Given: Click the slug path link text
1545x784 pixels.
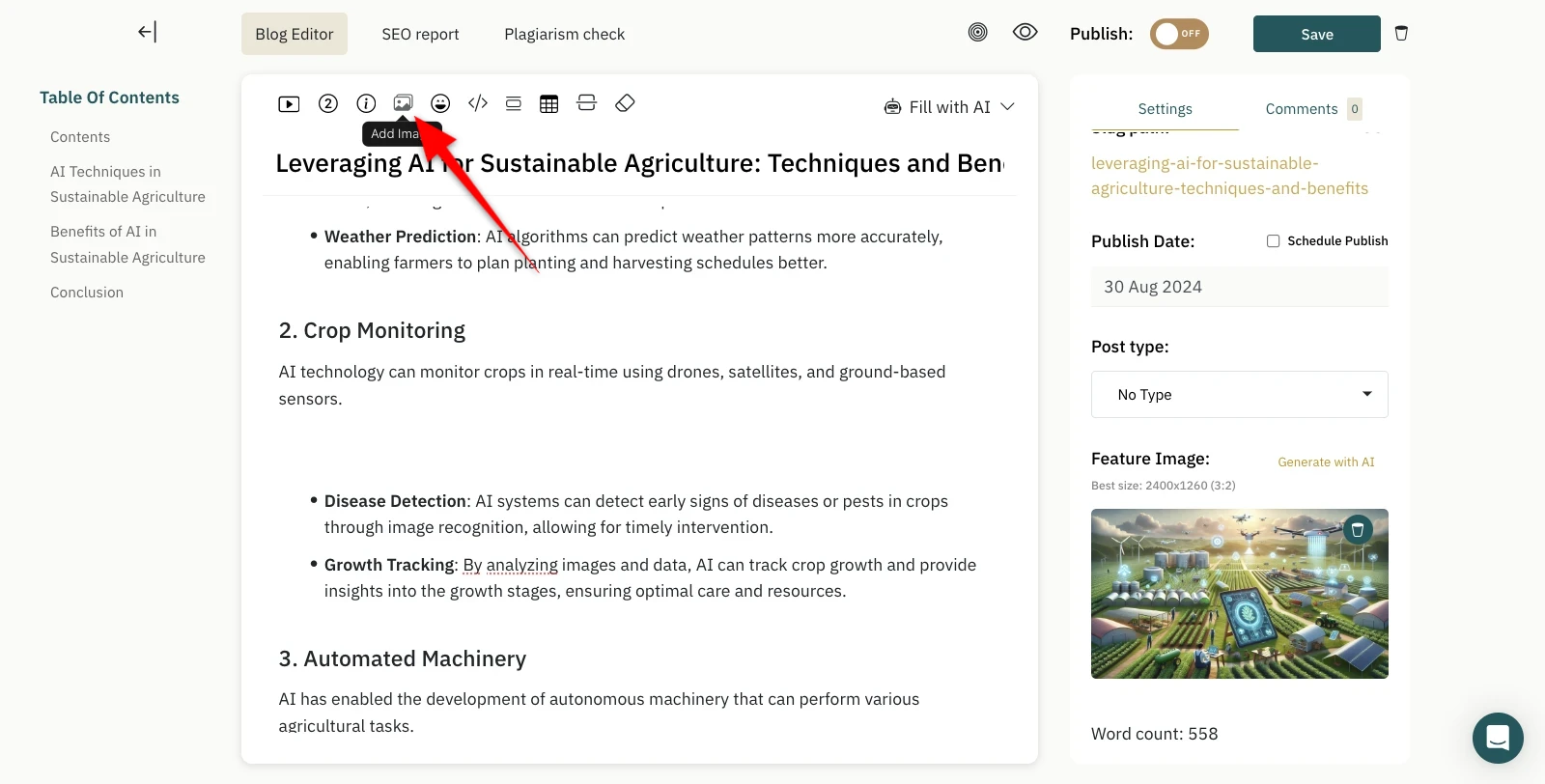Looking at the screenshot, I should (1229, 176).
